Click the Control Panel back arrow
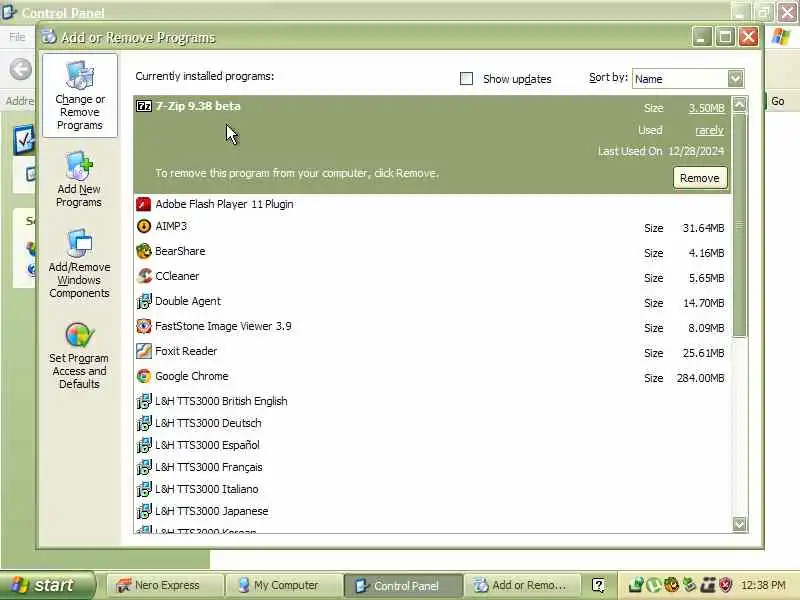The image size is (800, 600). 21,69
